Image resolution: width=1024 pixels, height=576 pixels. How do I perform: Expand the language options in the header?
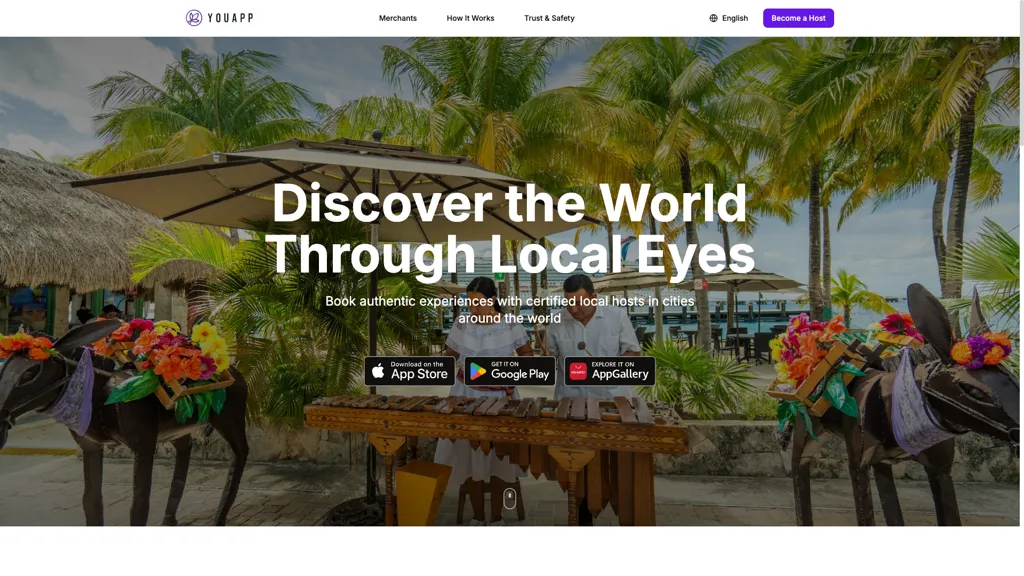click(728, 17)
